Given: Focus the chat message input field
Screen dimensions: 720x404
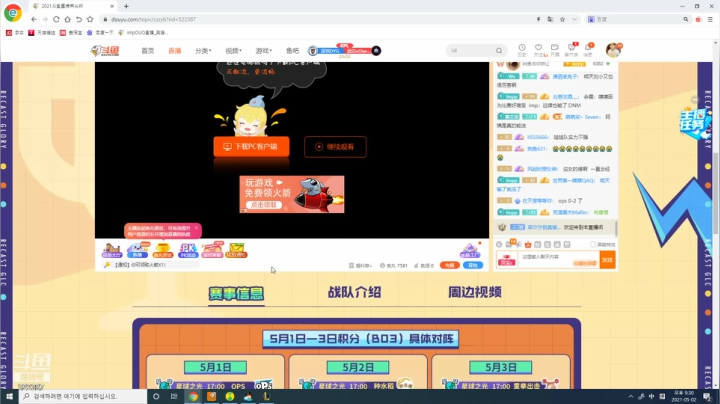Looking at the screenshot, I should [x=558, y=260].
